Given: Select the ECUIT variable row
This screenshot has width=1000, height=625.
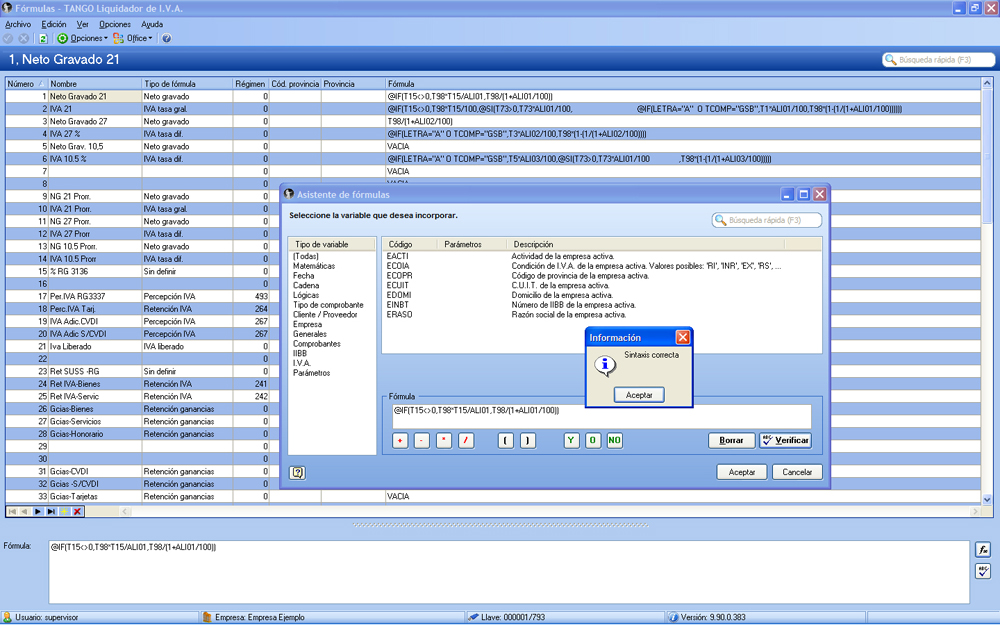Looking at the screenshot, I should pos(601,285).
